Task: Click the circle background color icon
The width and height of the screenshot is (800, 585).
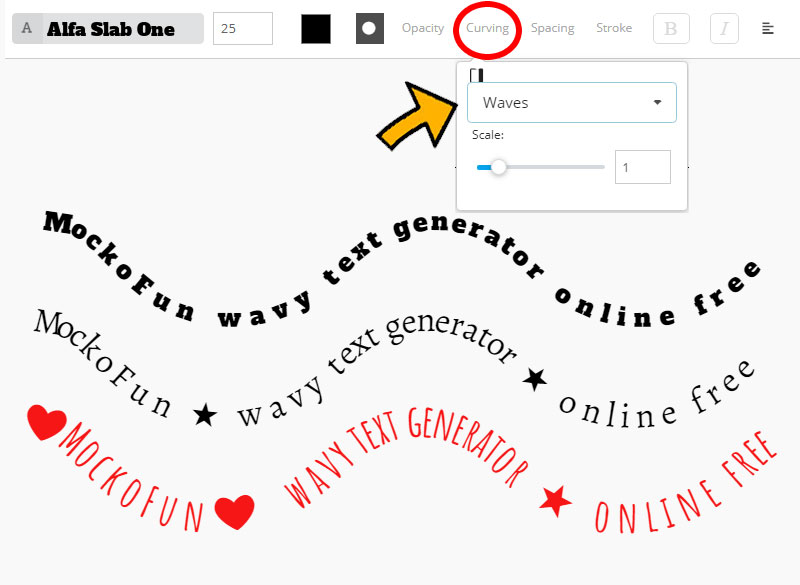Action: [369, 29]
